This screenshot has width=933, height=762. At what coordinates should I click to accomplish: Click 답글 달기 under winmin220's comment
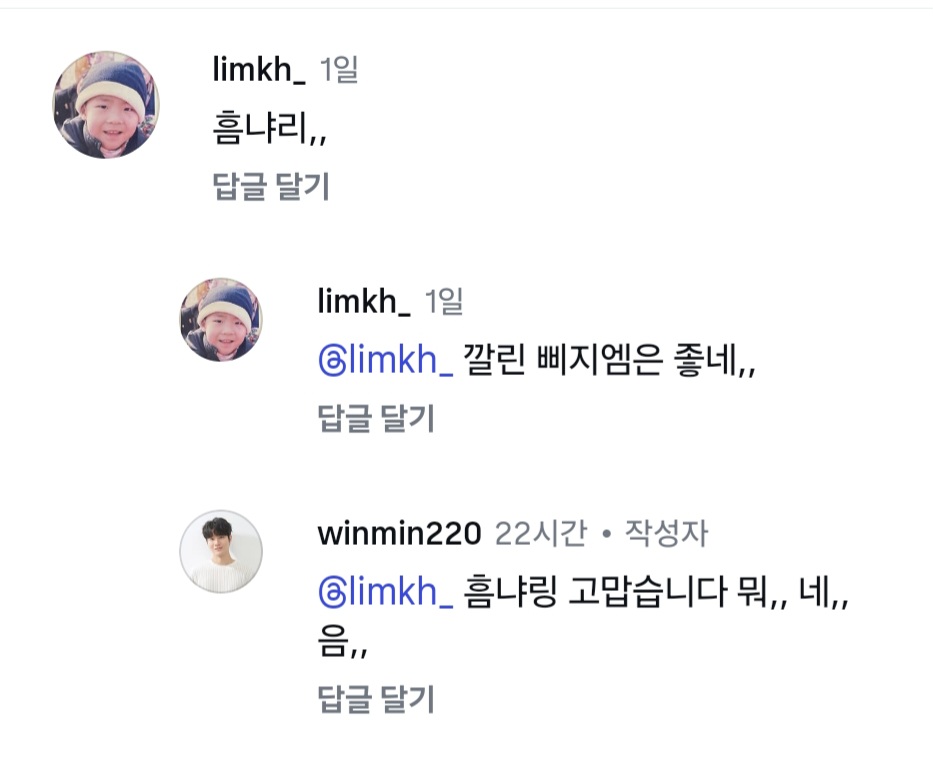tap(376, 699)
